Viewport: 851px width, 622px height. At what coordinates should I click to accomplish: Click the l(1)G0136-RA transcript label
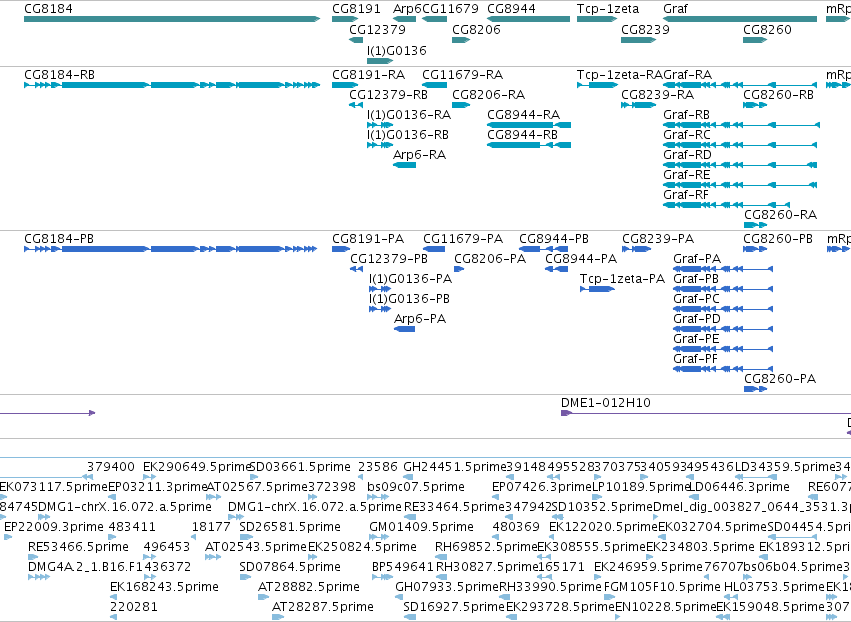point(409,115)
